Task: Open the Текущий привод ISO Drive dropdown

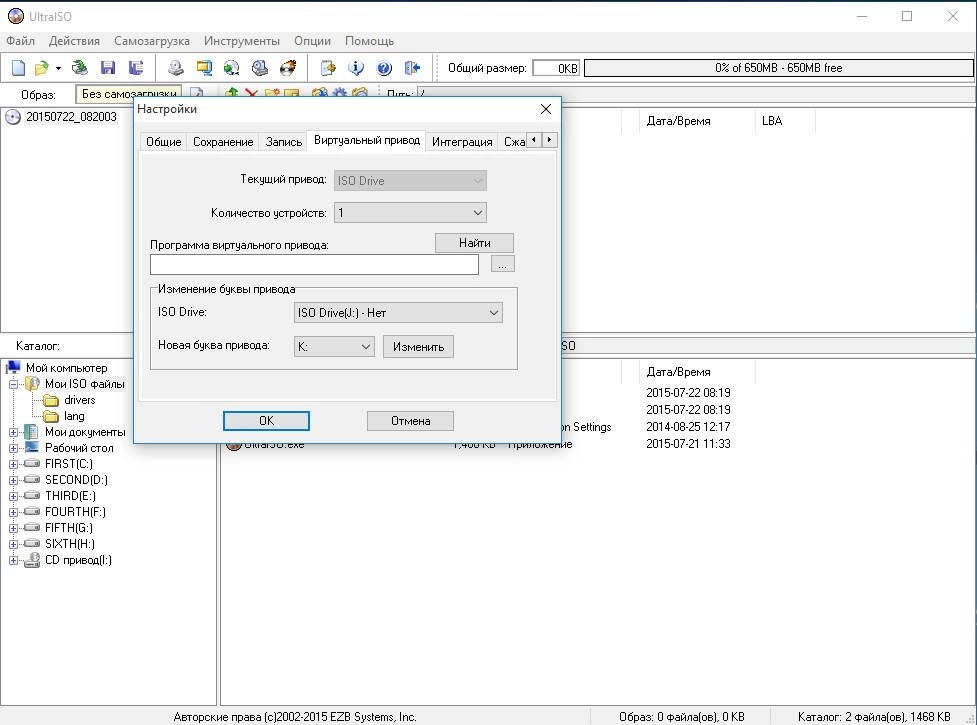Action: click(410, 181)
